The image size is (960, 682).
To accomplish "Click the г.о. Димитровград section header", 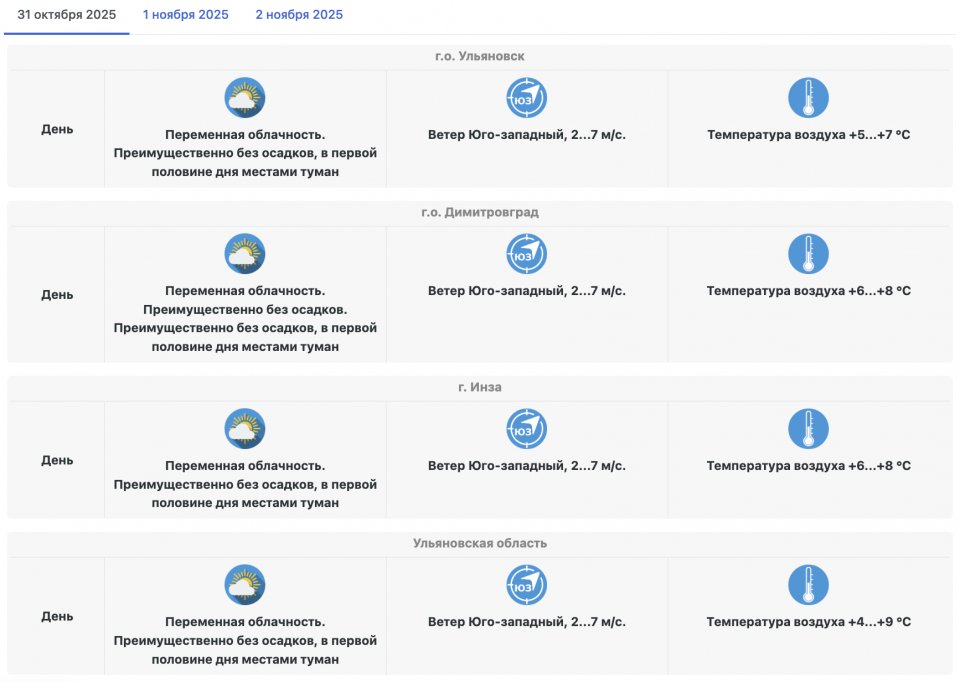I will 480,212.
